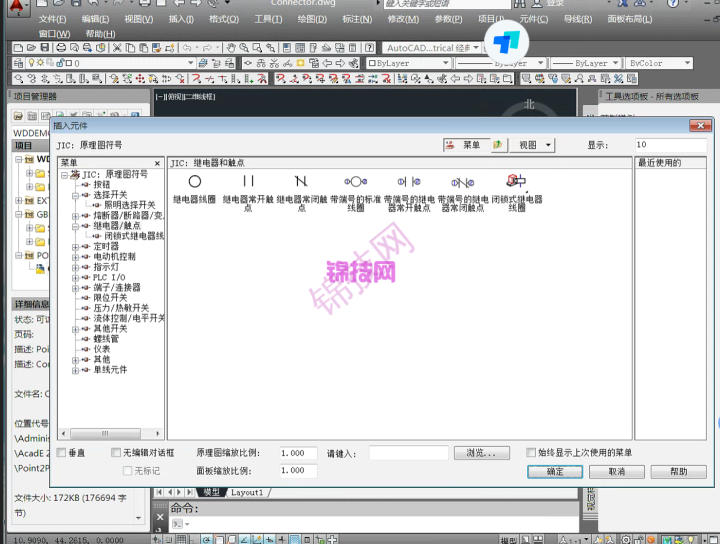Open the 视图 dropdown in dialog
This screenshot has width=720, height=544.
tap(533, 145)
